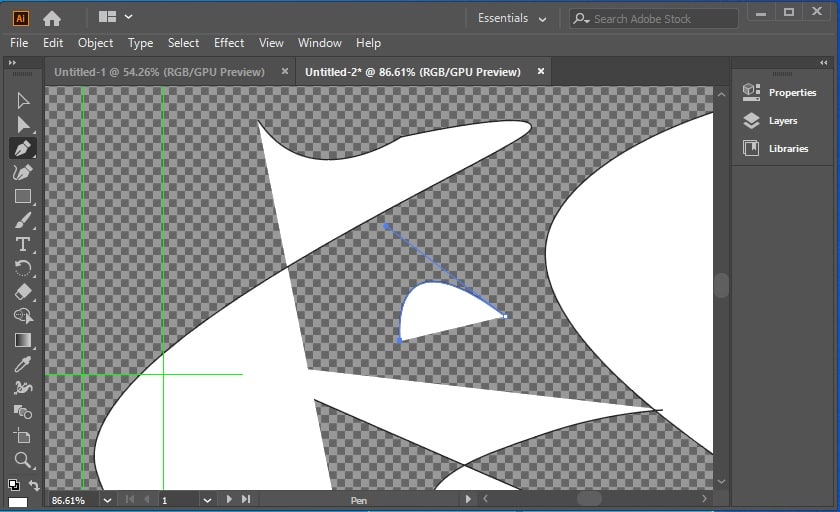
Task: Select the Pen tool
Action: coord(22,148)
